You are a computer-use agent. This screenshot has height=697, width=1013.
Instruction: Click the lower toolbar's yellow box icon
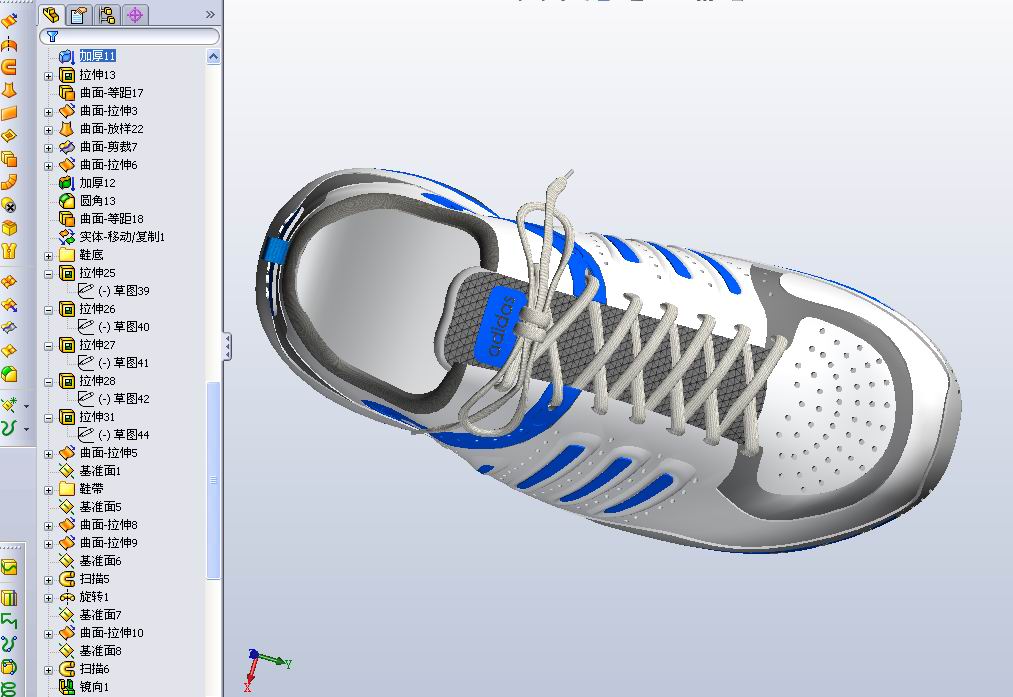[x=9, y=598]
